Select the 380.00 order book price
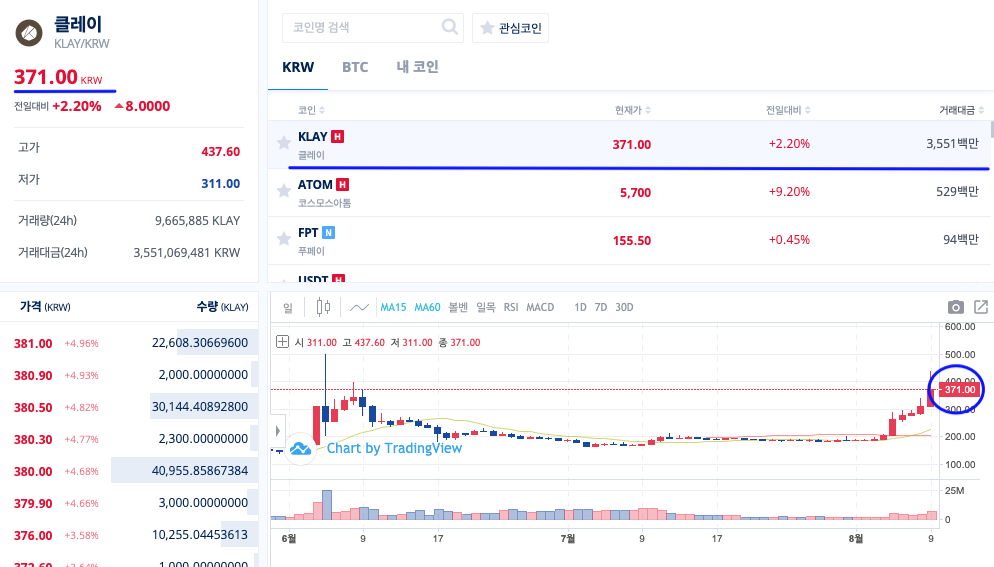The image size is (994, 567). pyautogui.click(x=33, y=472)
